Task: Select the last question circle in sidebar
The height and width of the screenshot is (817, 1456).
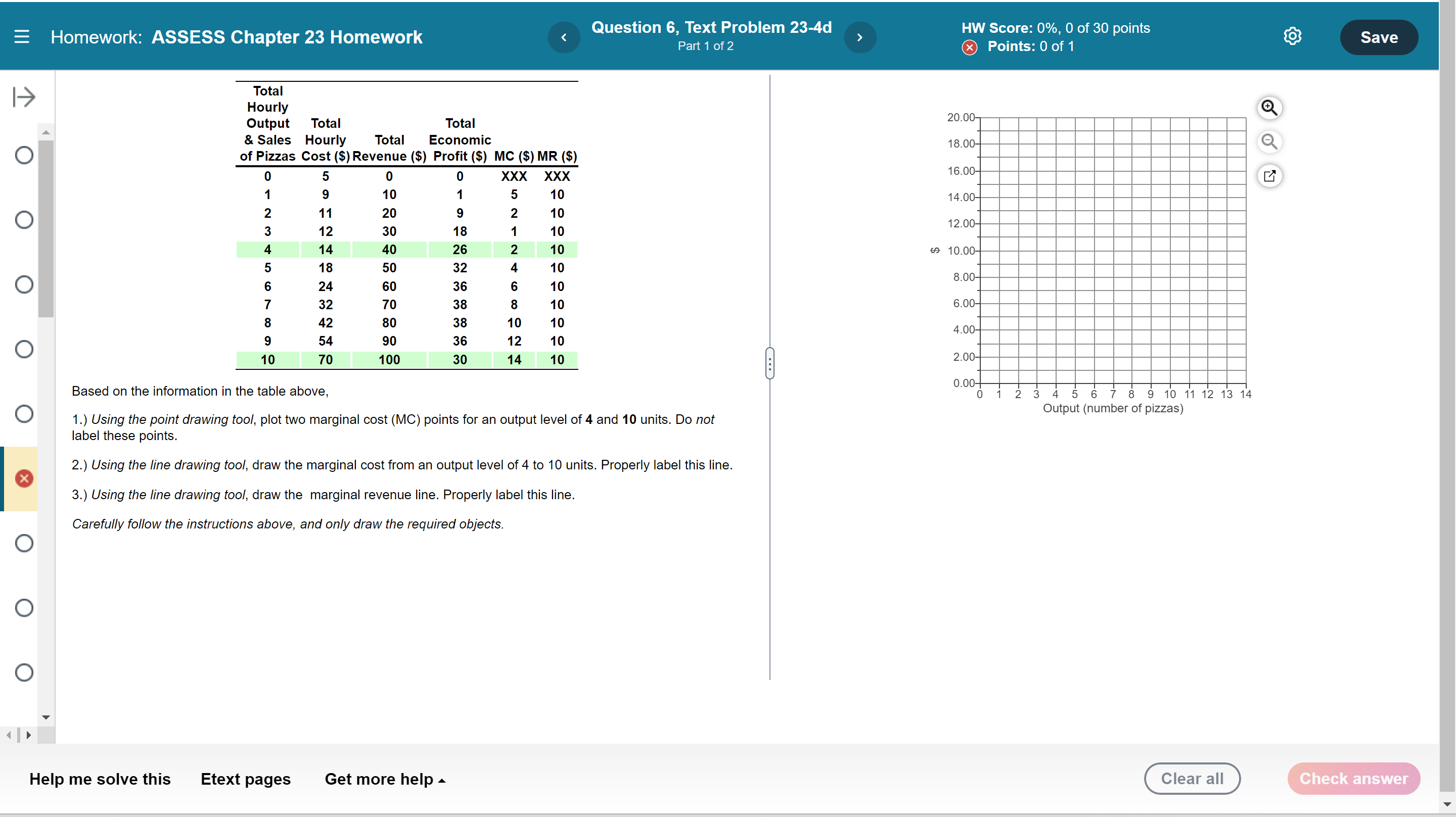Action: click(x=24, y=672)
